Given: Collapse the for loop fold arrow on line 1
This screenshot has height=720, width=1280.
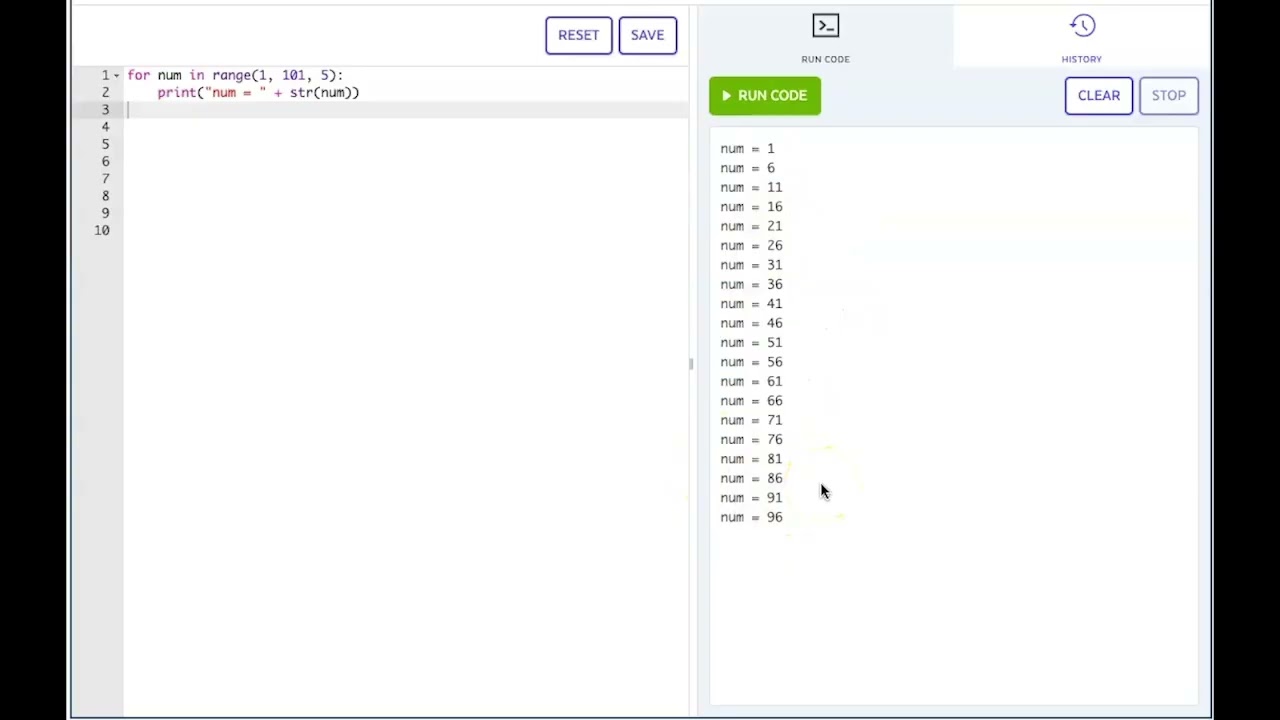Looking at the screenshot, I should 117,75.
